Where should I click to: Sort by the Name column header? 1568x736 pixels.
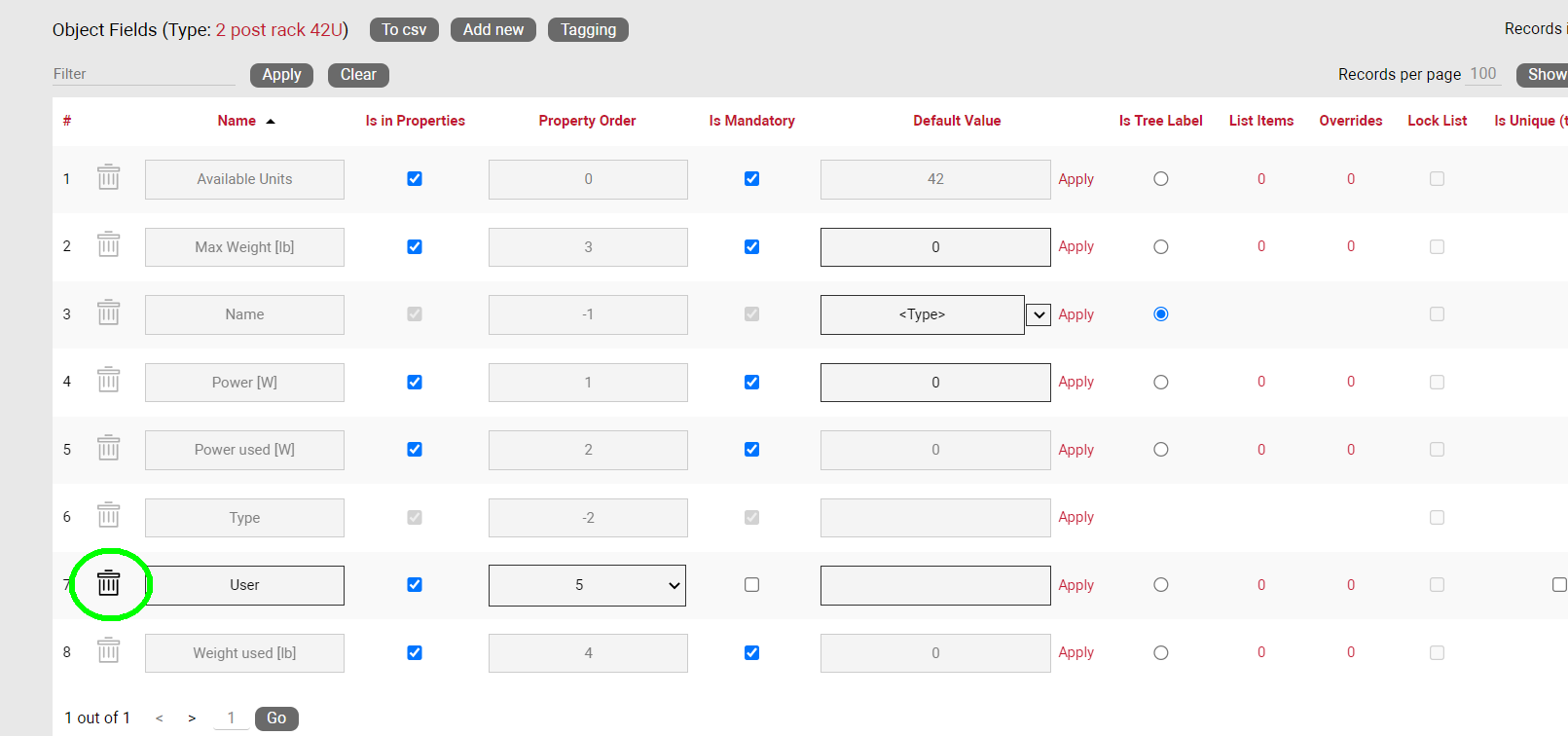click(237, 121)
